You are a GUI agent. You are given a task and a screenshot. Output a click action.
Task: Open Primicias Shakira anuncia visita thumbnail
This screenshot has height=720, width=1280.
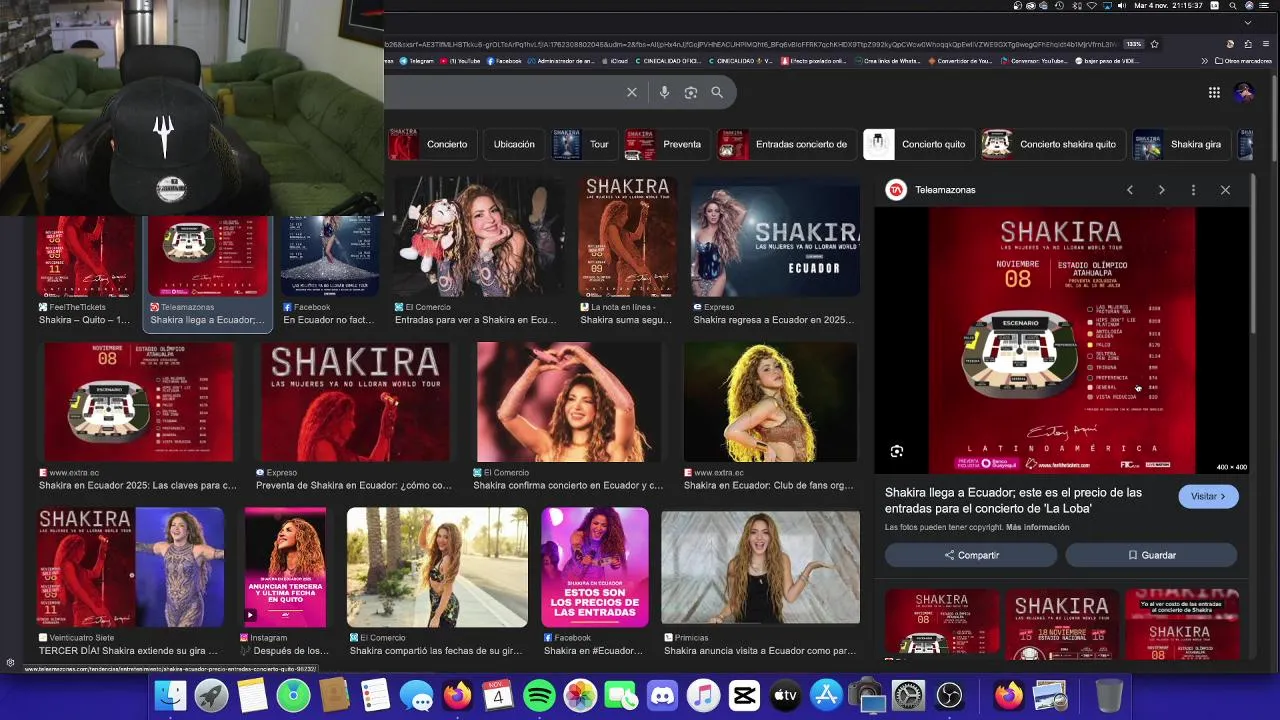[760, 567]
